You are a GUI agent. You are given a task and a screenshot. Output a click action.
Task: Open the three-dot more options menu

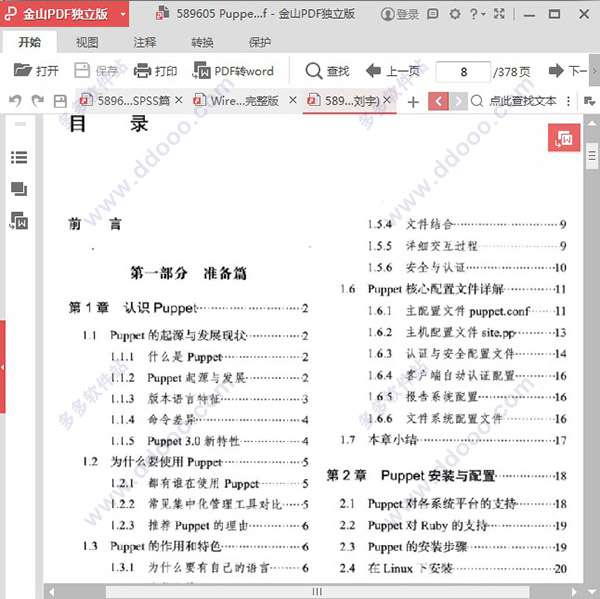click(x=569, y=101)
